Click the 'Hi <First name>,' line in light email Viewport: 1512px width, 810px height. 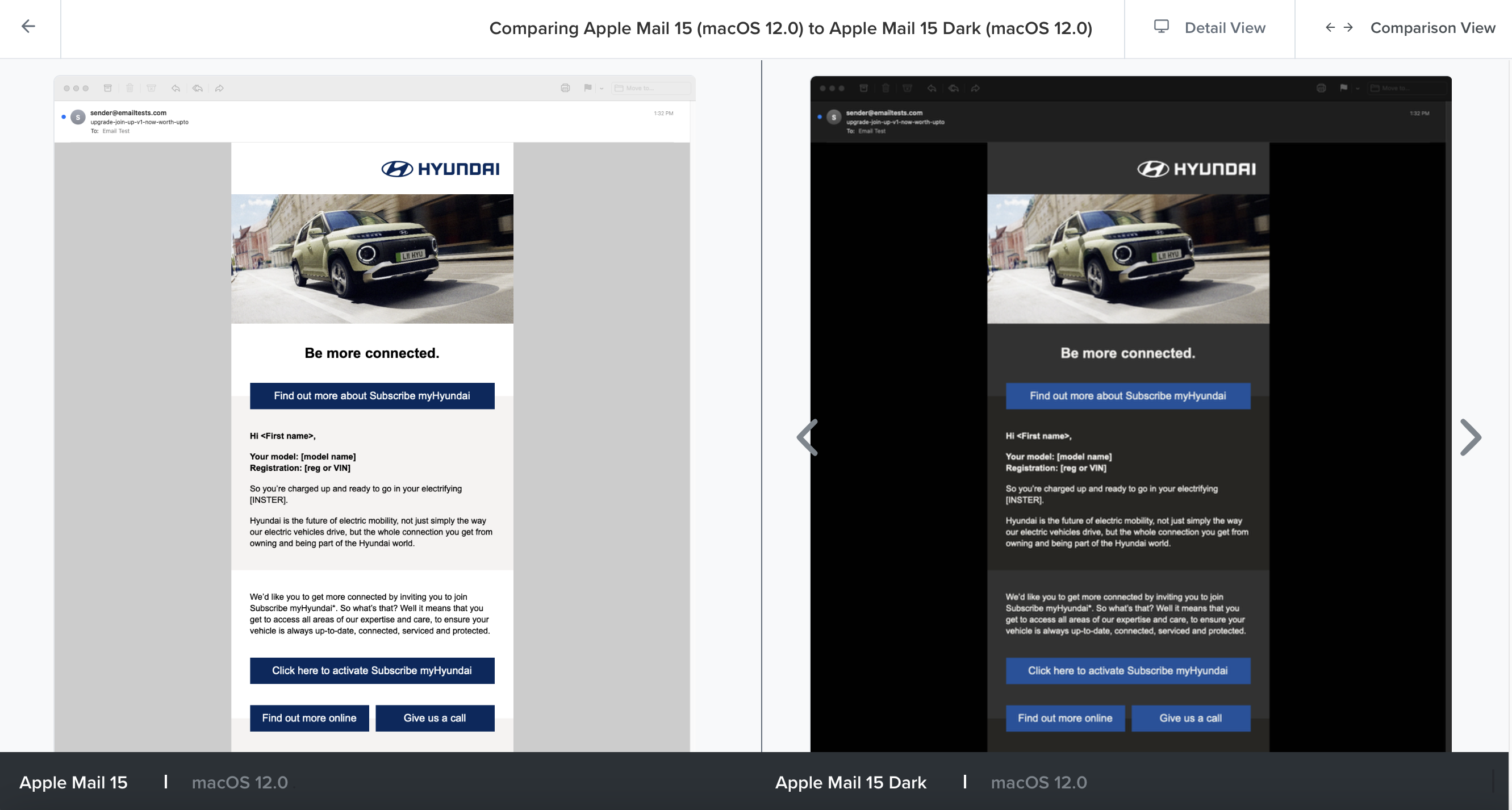(x=283, y=436)
